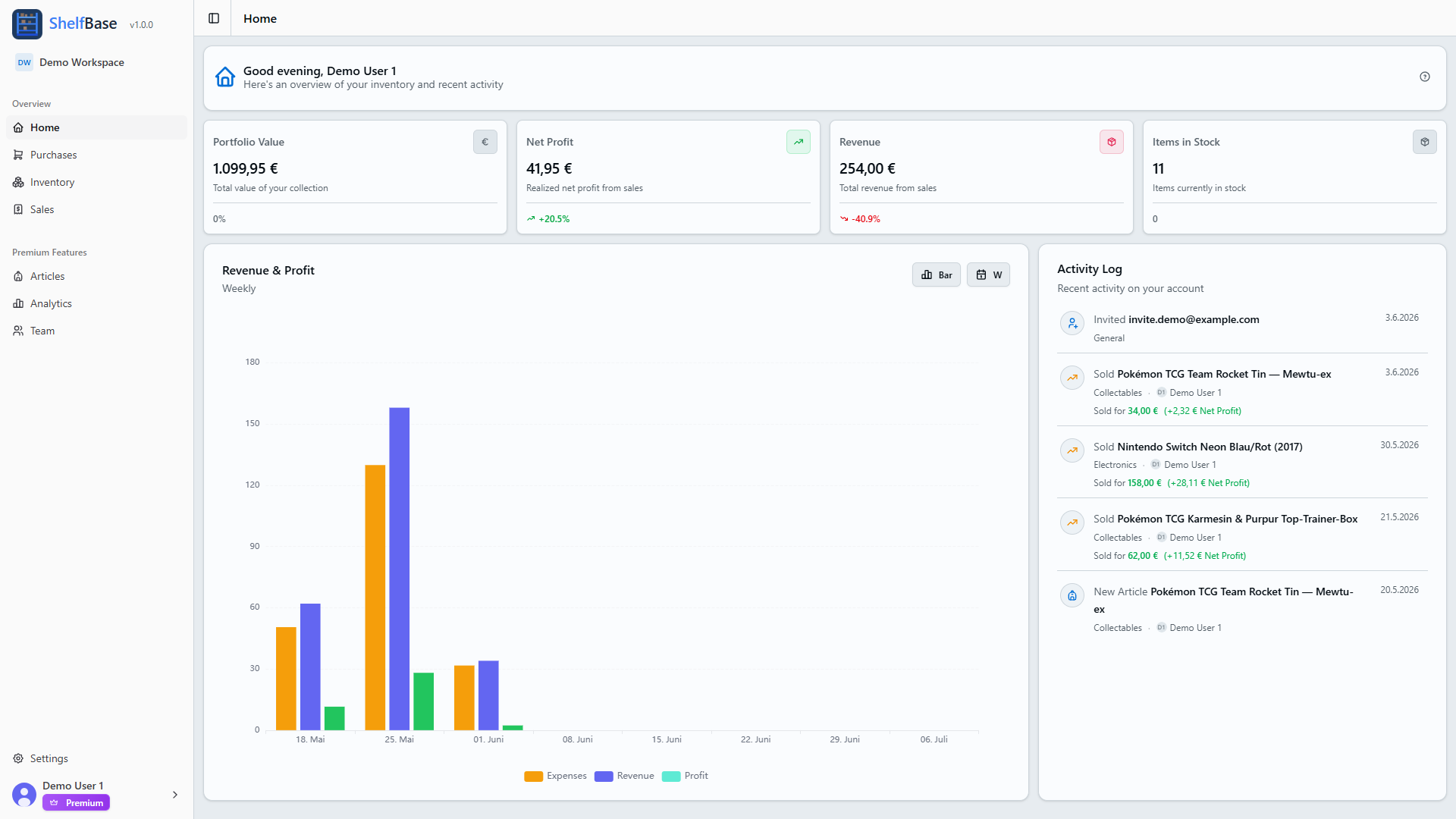1456x819 pixels.
Task: Click the Home house icon in greeting banner
Action: tap(225, 77)
